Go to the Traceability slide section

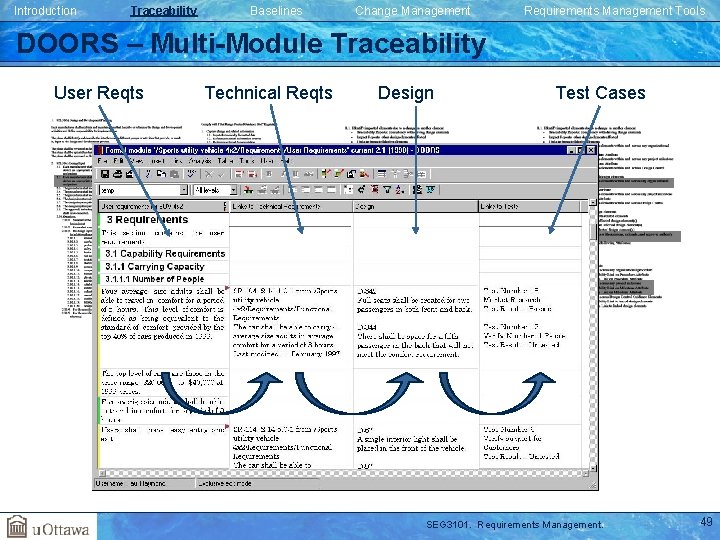(164, 11)
